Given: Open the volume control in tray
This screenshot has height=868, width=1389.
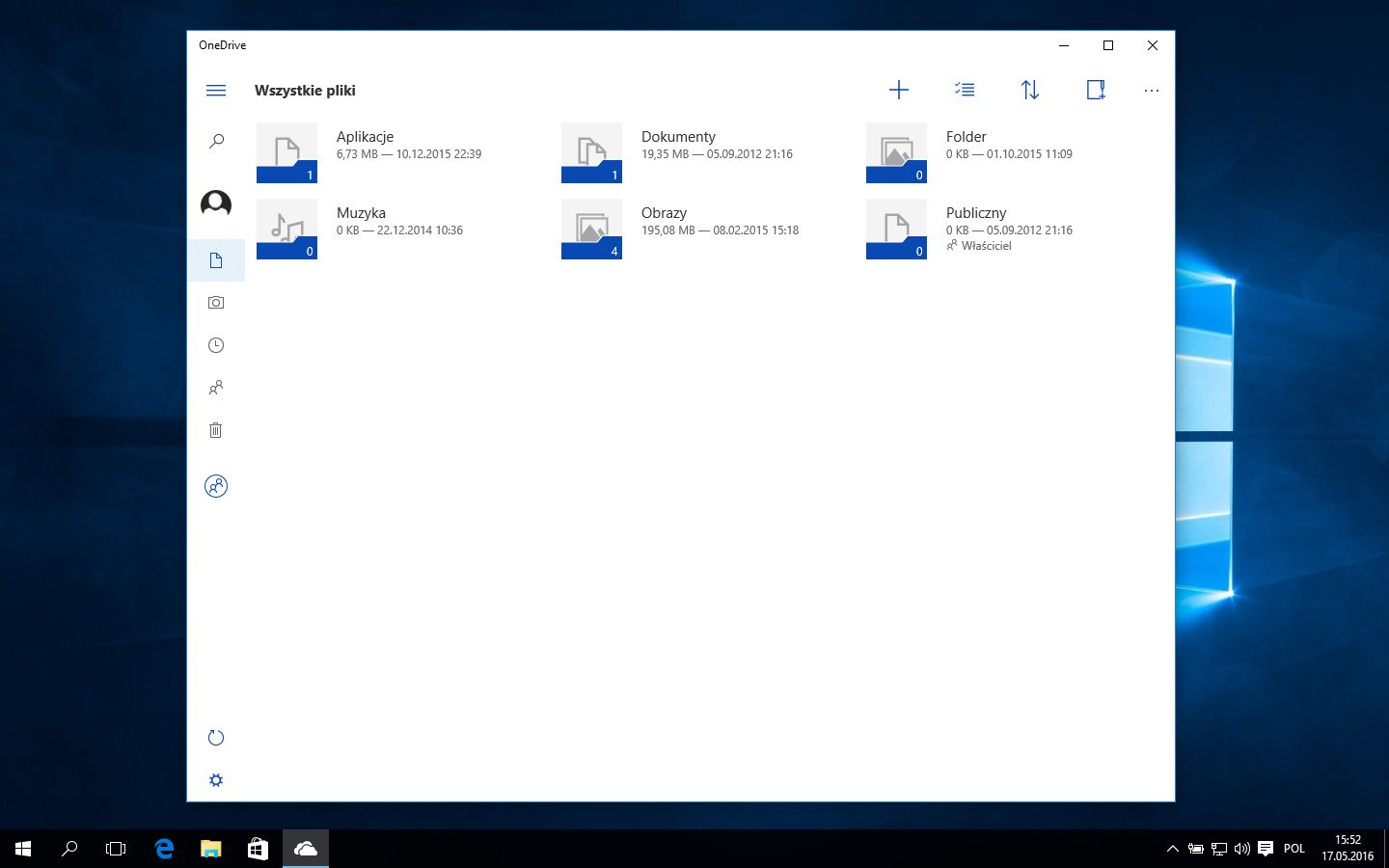Looking at the screenshot, I should pos(1242,849).
